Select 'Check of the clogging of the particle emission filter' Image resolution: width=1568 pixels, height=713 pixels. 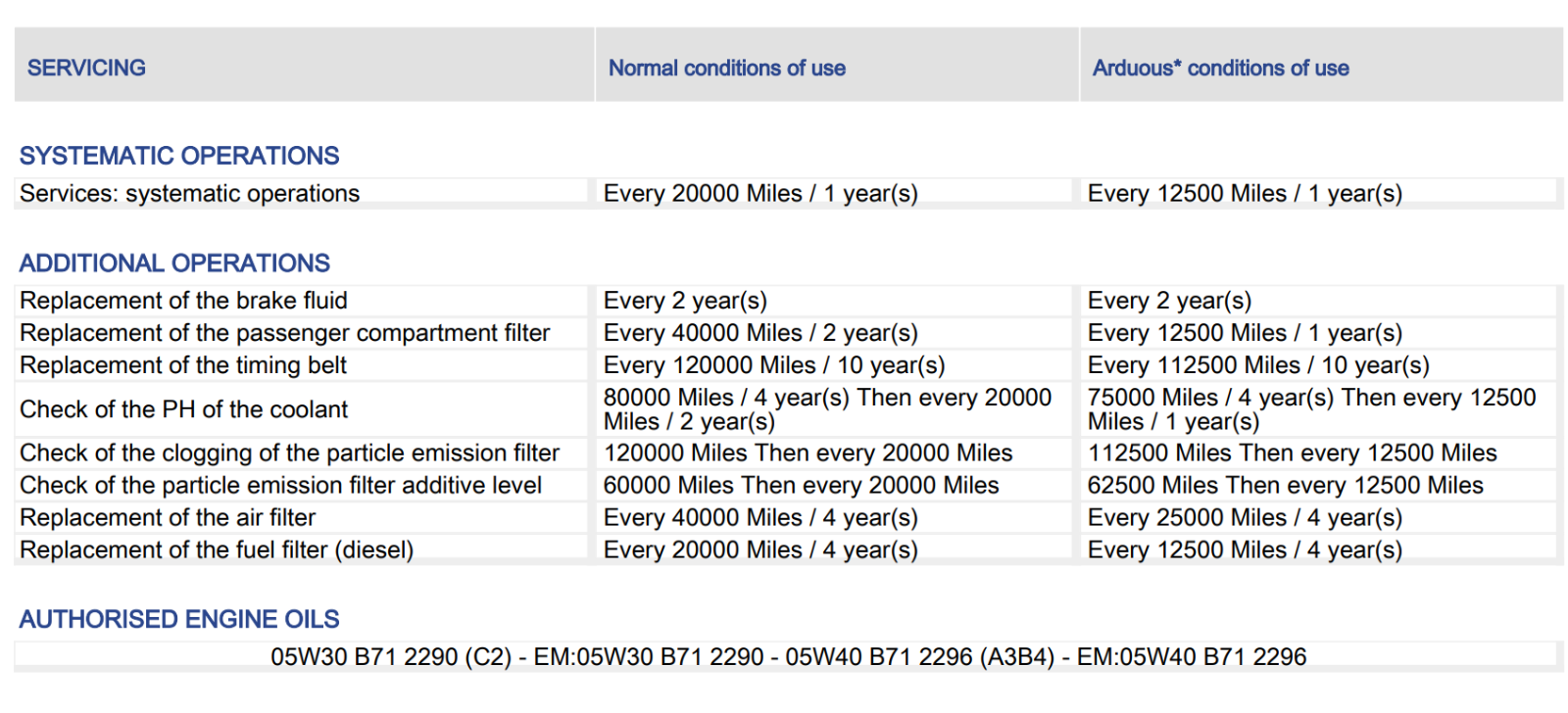(x=289, y=452)
